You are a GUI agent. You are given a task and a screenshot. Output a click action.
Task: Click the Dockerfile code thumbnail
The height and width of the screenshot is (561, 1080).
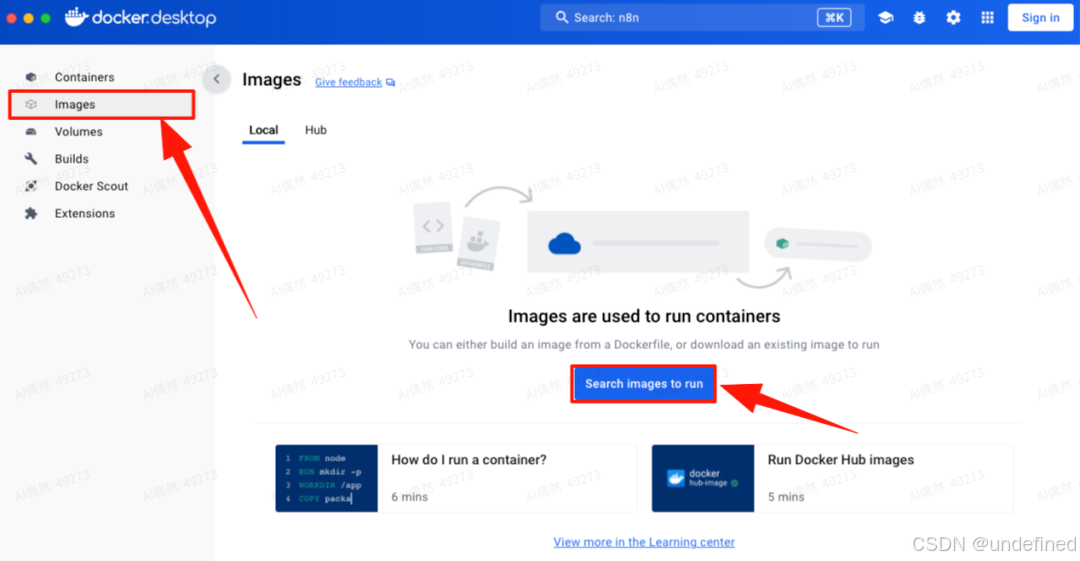point(326,478)
